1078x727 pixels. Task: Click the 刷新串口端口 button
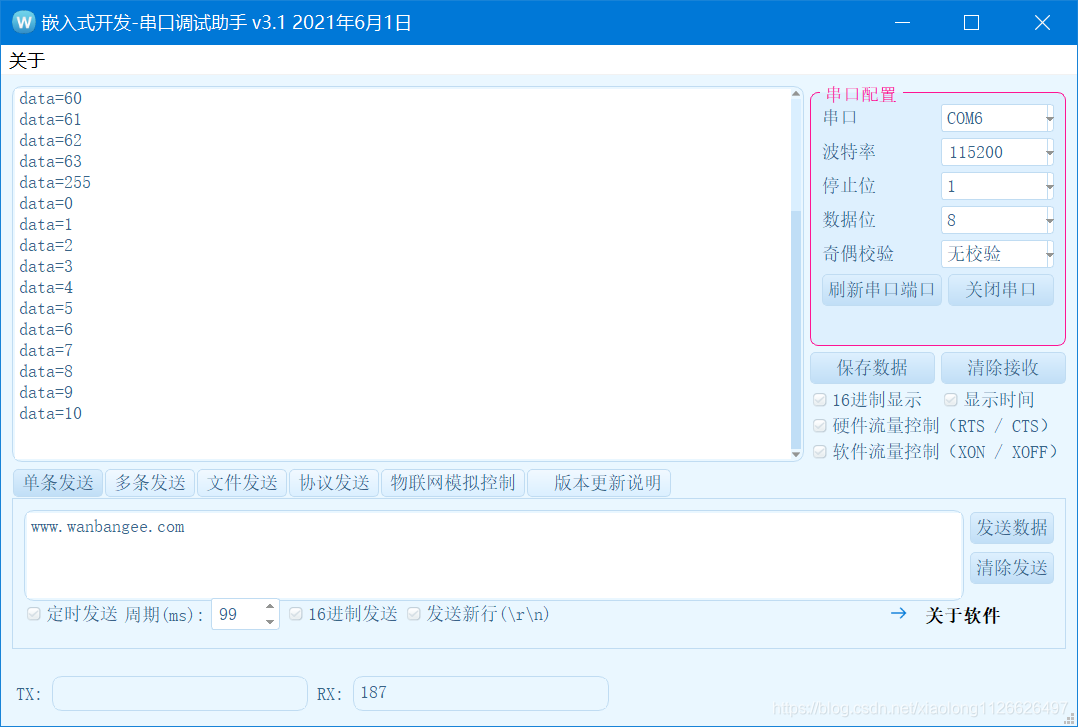tap(881, 290)
